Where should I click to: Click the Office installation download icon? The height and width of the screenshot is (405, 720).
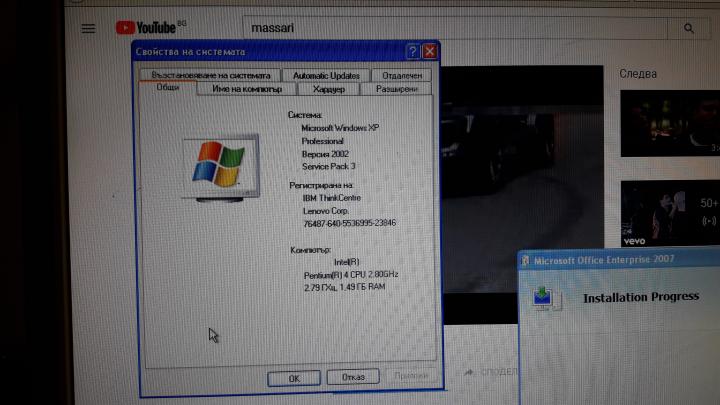pyautogui.click(x=546, y=298)
